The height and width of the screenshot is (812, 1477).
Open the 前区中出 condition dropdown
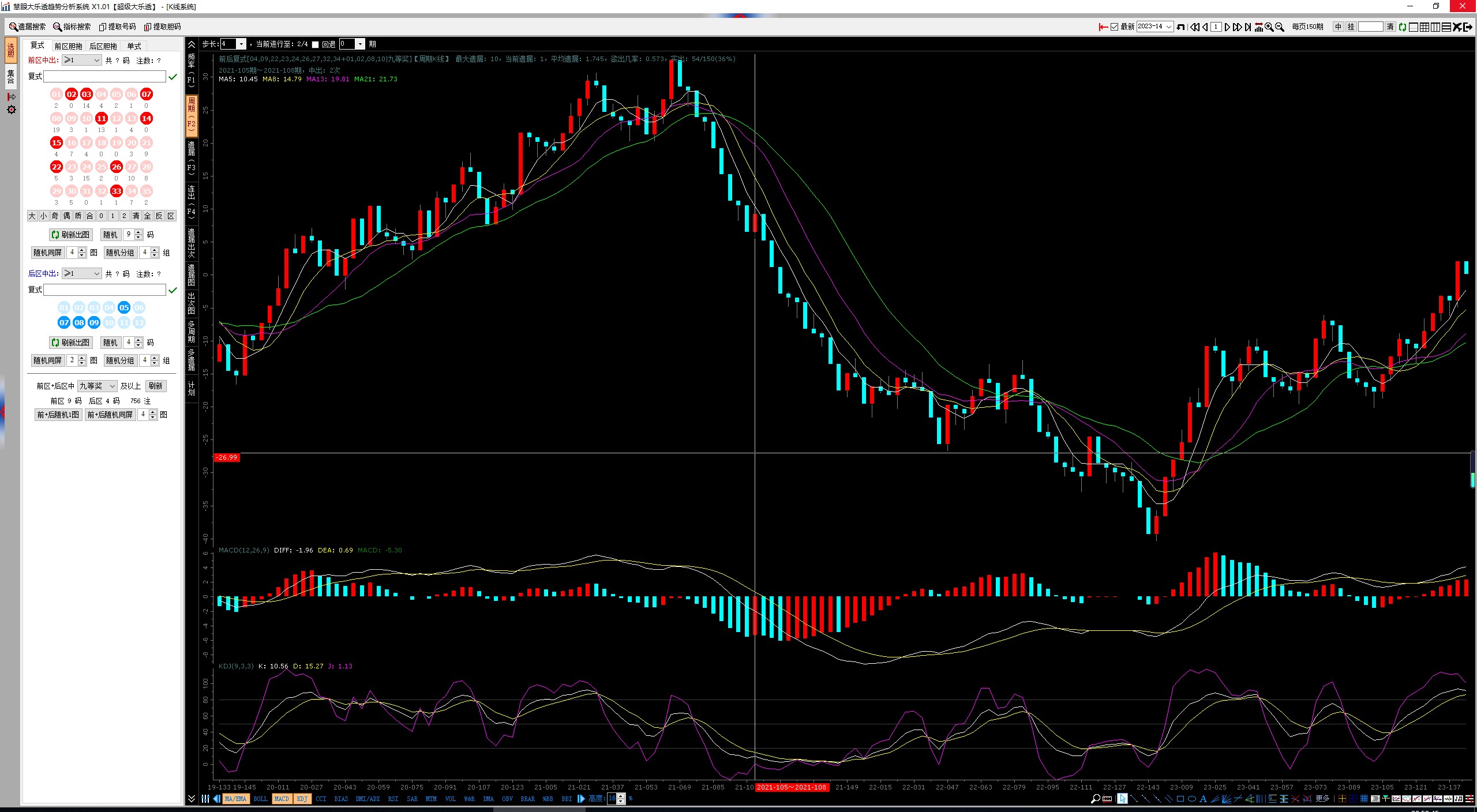tap(82, 60)
